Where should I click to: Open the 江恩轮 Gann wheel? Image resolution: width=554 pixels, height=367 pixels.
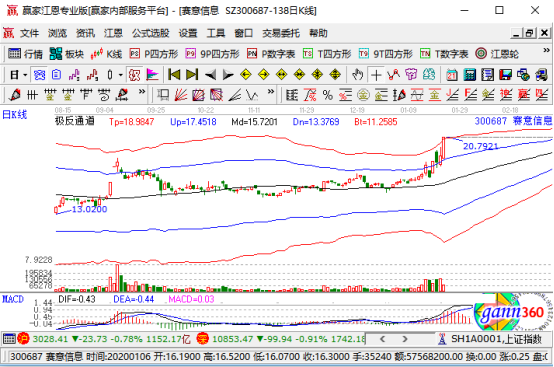pyautogui.click(x=497, y=54)
